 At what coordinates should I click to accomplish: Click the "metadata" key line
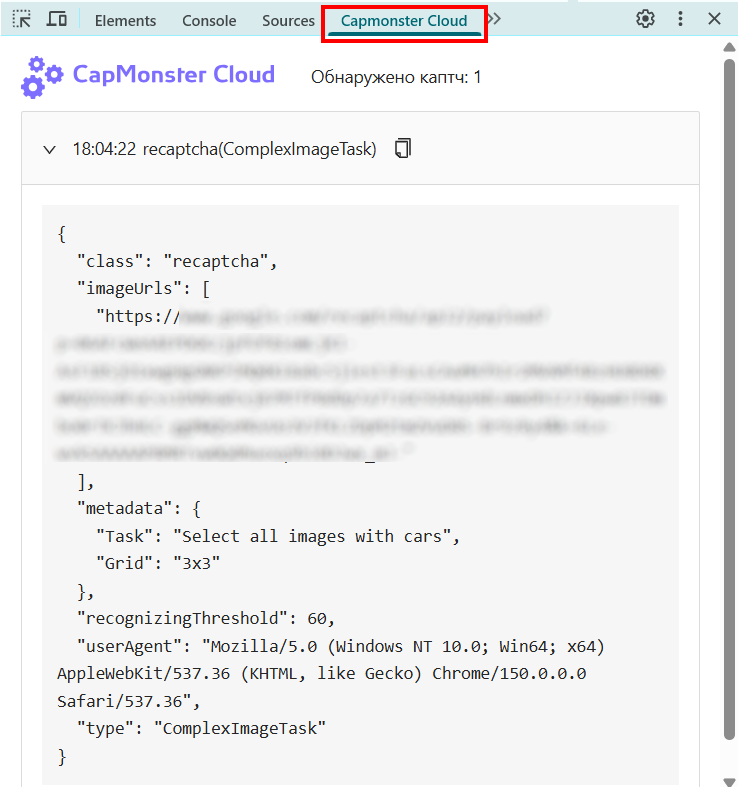139,509
